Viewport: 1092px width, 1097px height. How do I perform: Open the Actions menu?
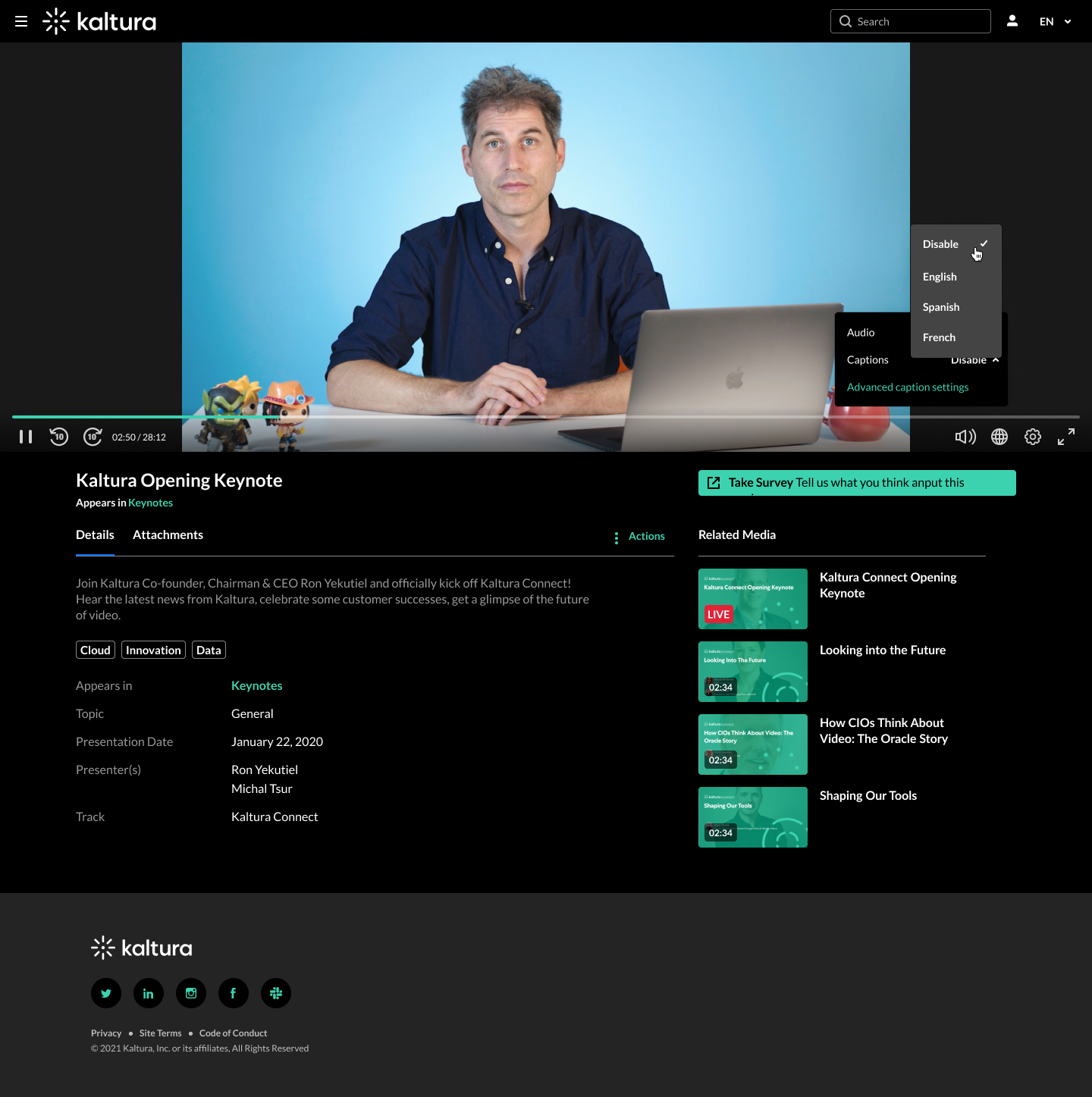639,536
